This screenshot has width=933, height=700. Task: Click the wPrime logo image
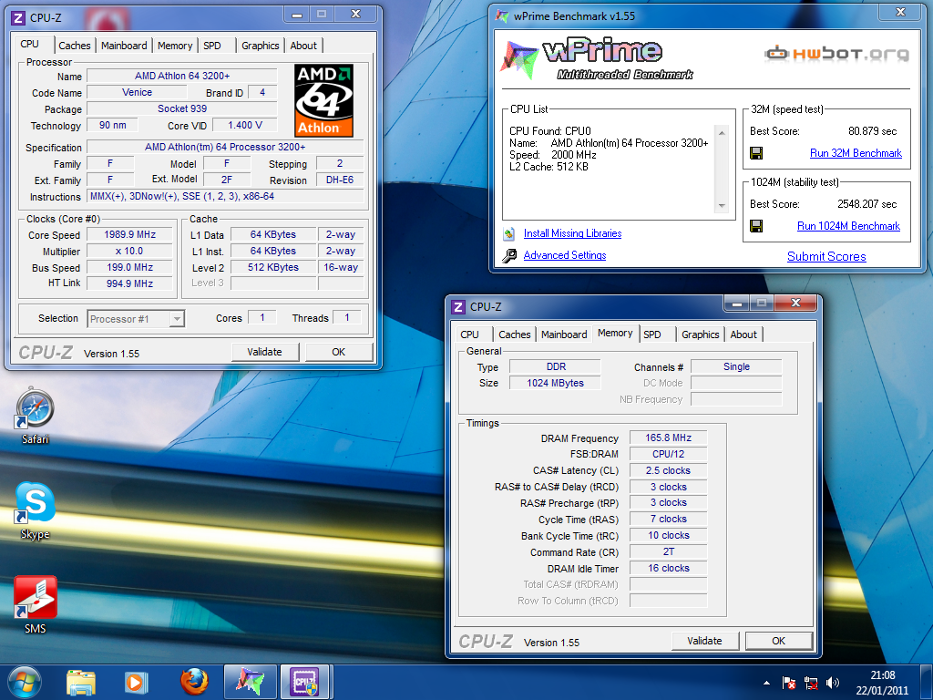597,58
